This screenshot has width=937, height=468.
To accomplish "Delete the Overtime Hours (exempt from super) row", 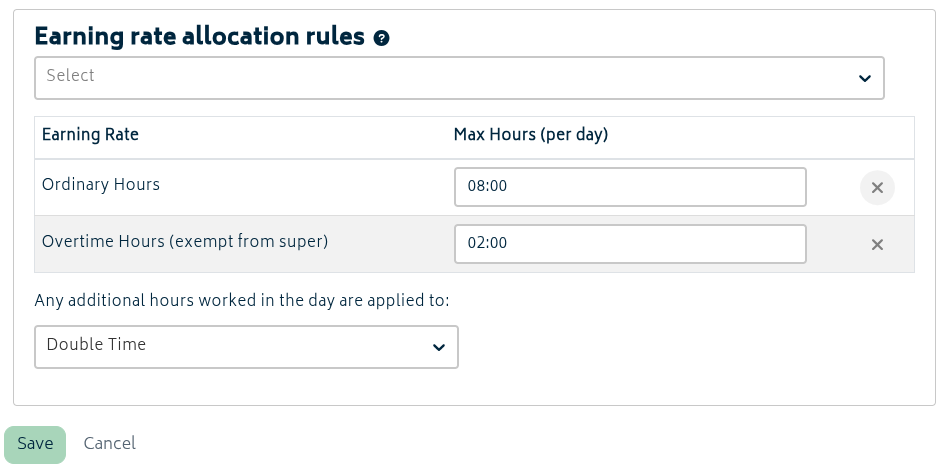I will (877, 244).
